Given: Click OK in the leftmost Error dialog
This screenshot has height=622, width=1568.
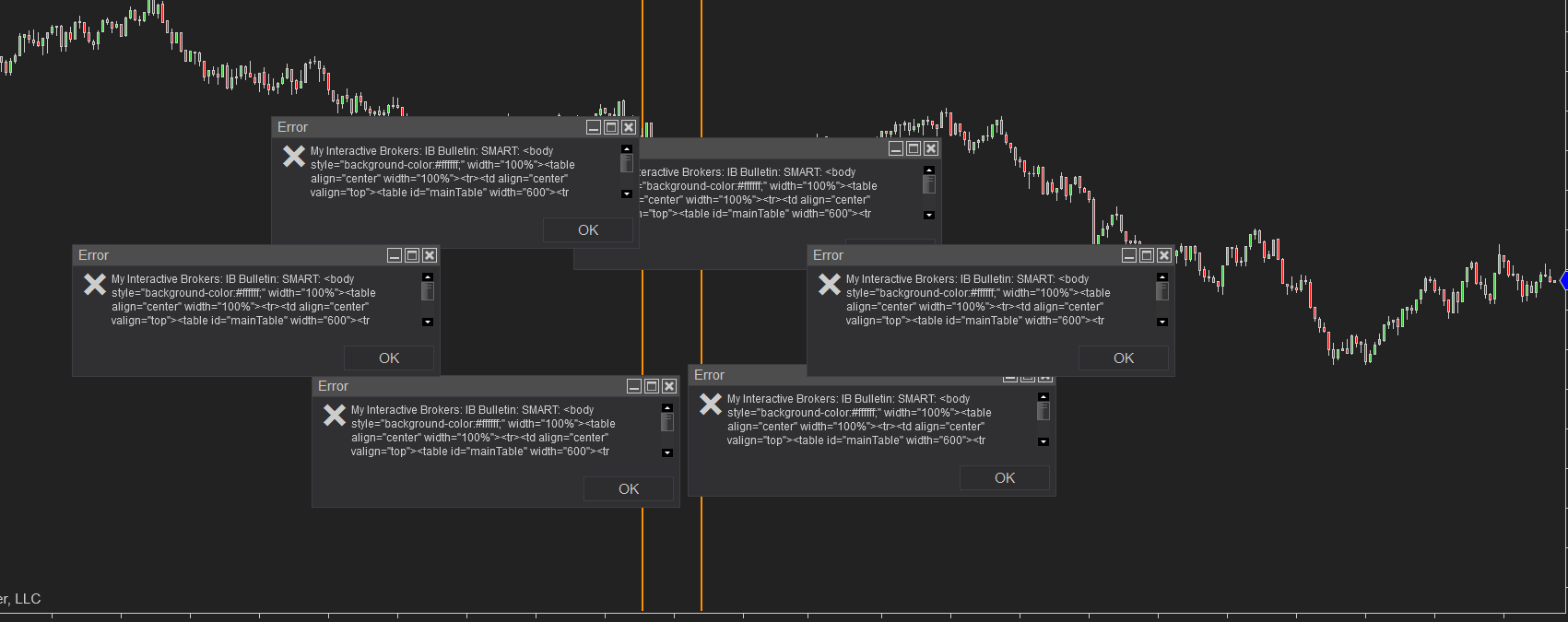Looking at the screenshot, I should 389,358.
